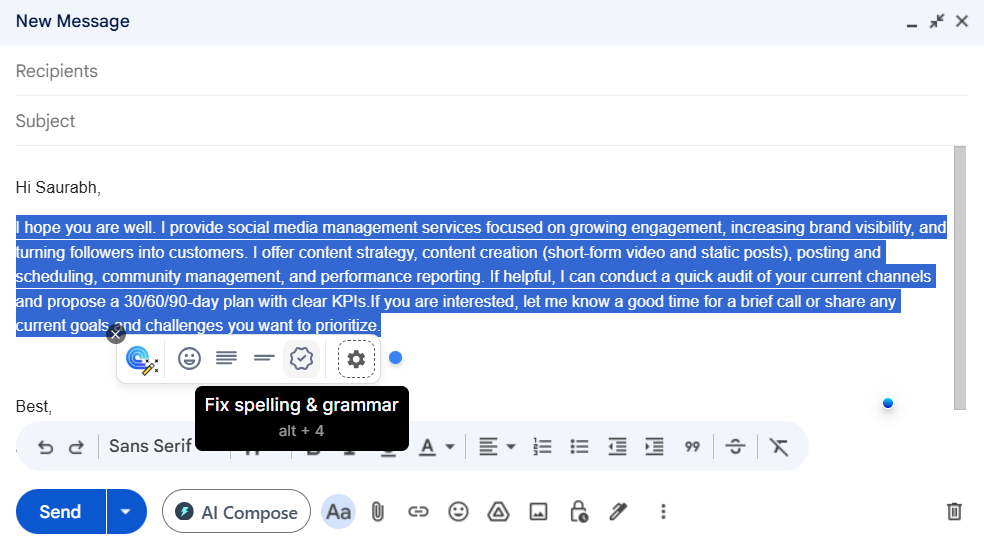984x549 pixels.
Task: Toggle strikethrough formatting
Action: coord(735,446)
